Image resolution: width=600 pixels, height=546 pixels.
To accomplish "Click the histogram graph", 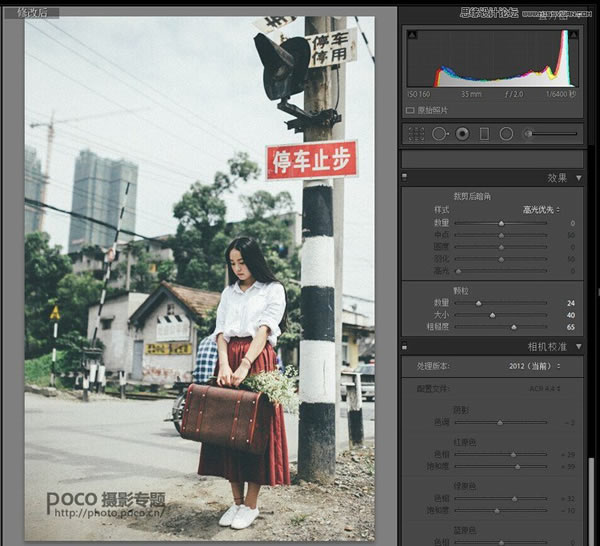I will [x=492, y=59].
